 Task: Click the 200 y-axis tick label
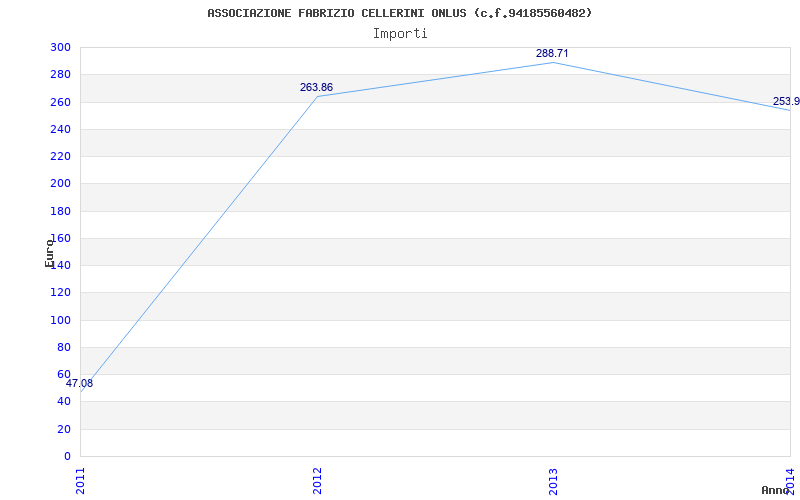[60, 184]
